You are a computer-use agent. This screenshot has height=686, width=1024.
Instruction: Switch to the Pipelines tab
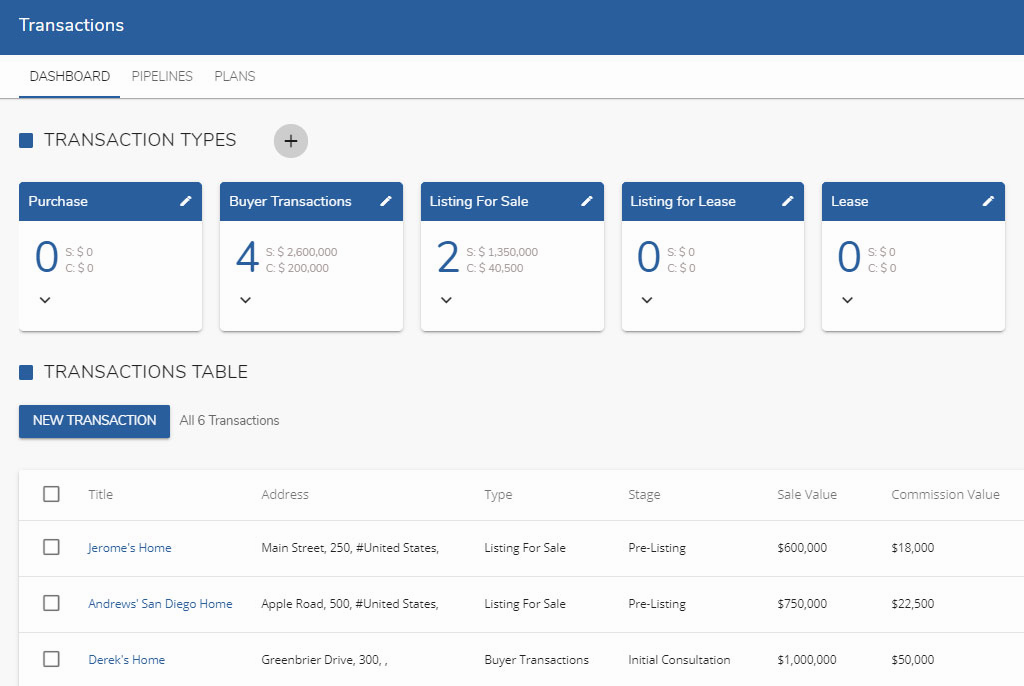pos(162,76)
